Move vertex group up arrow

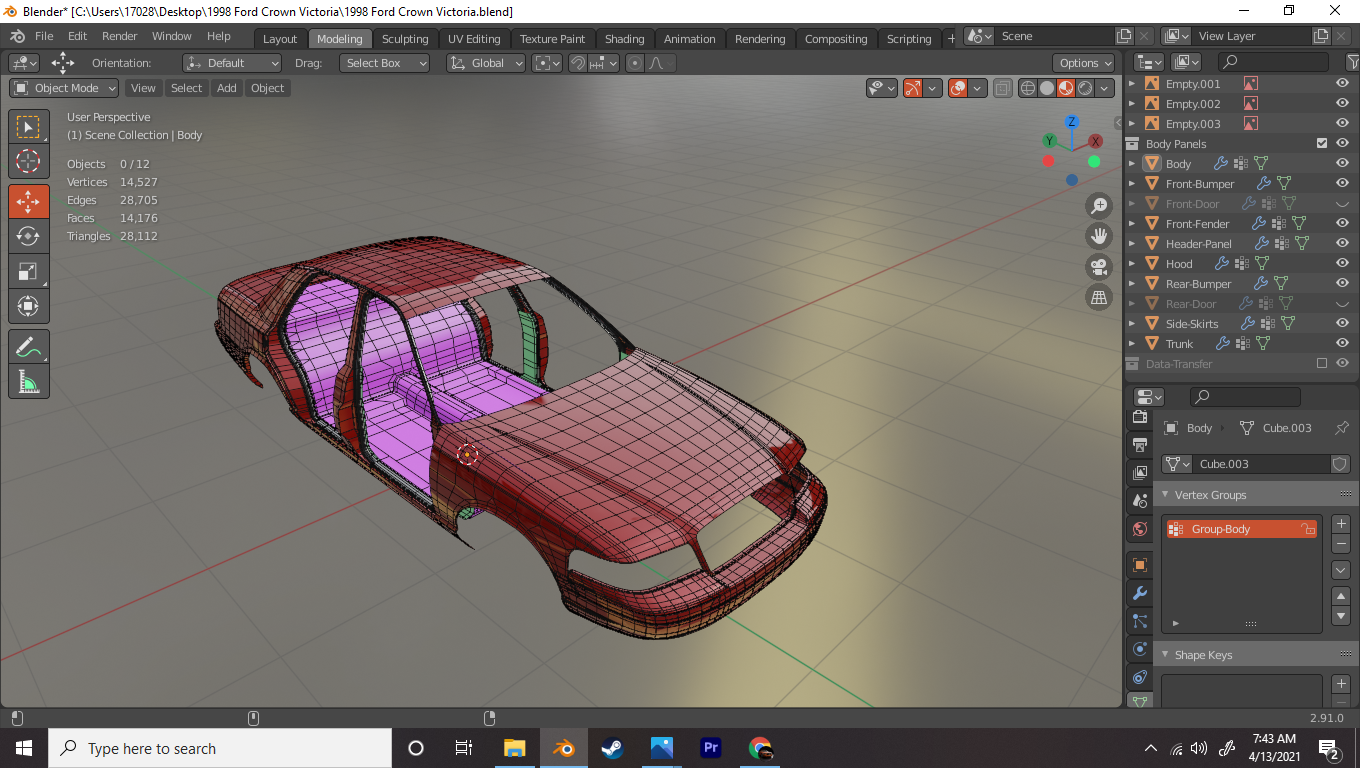click(1342, 596)
